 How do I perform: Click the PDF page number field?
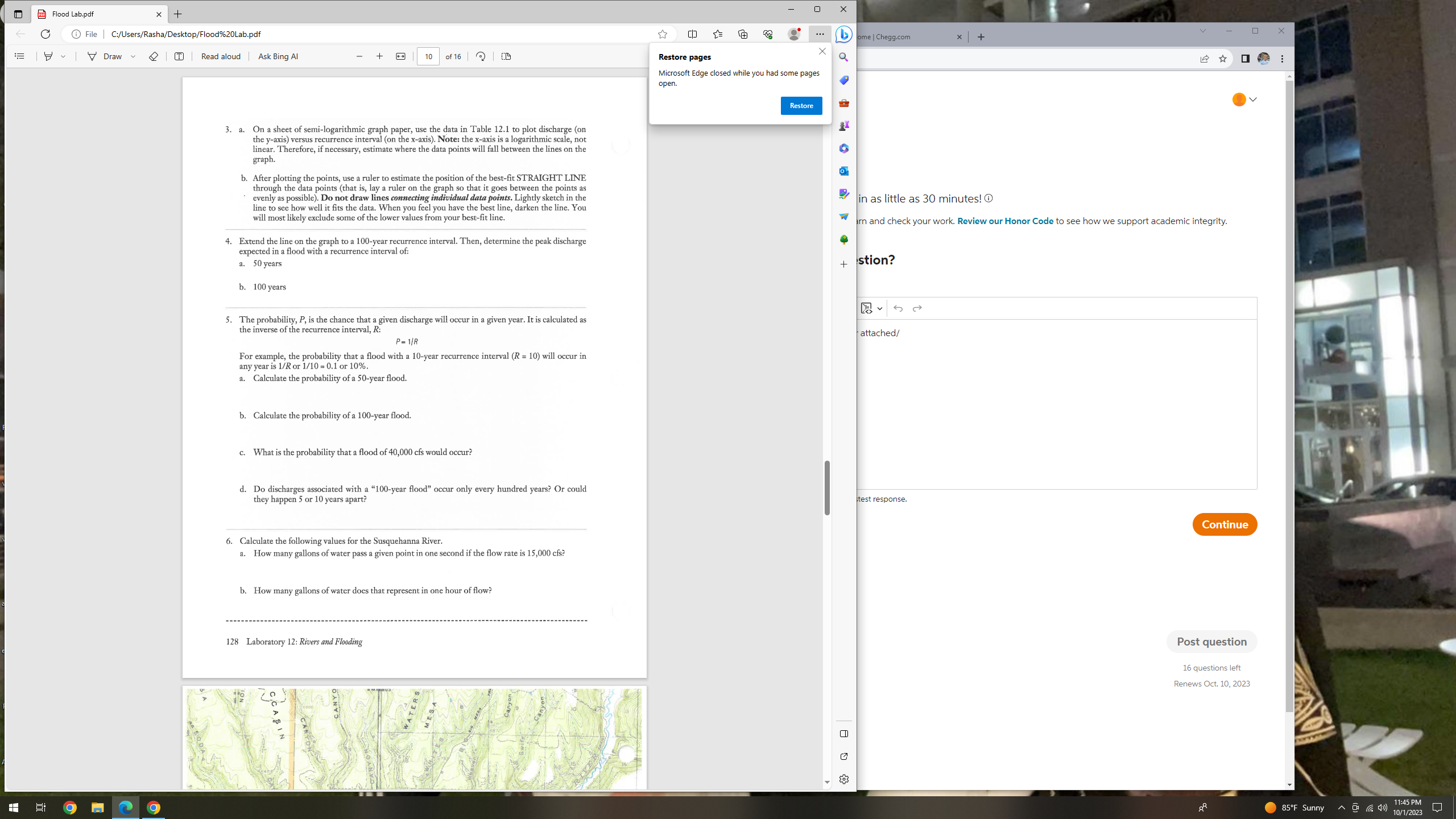click(428, 56)
